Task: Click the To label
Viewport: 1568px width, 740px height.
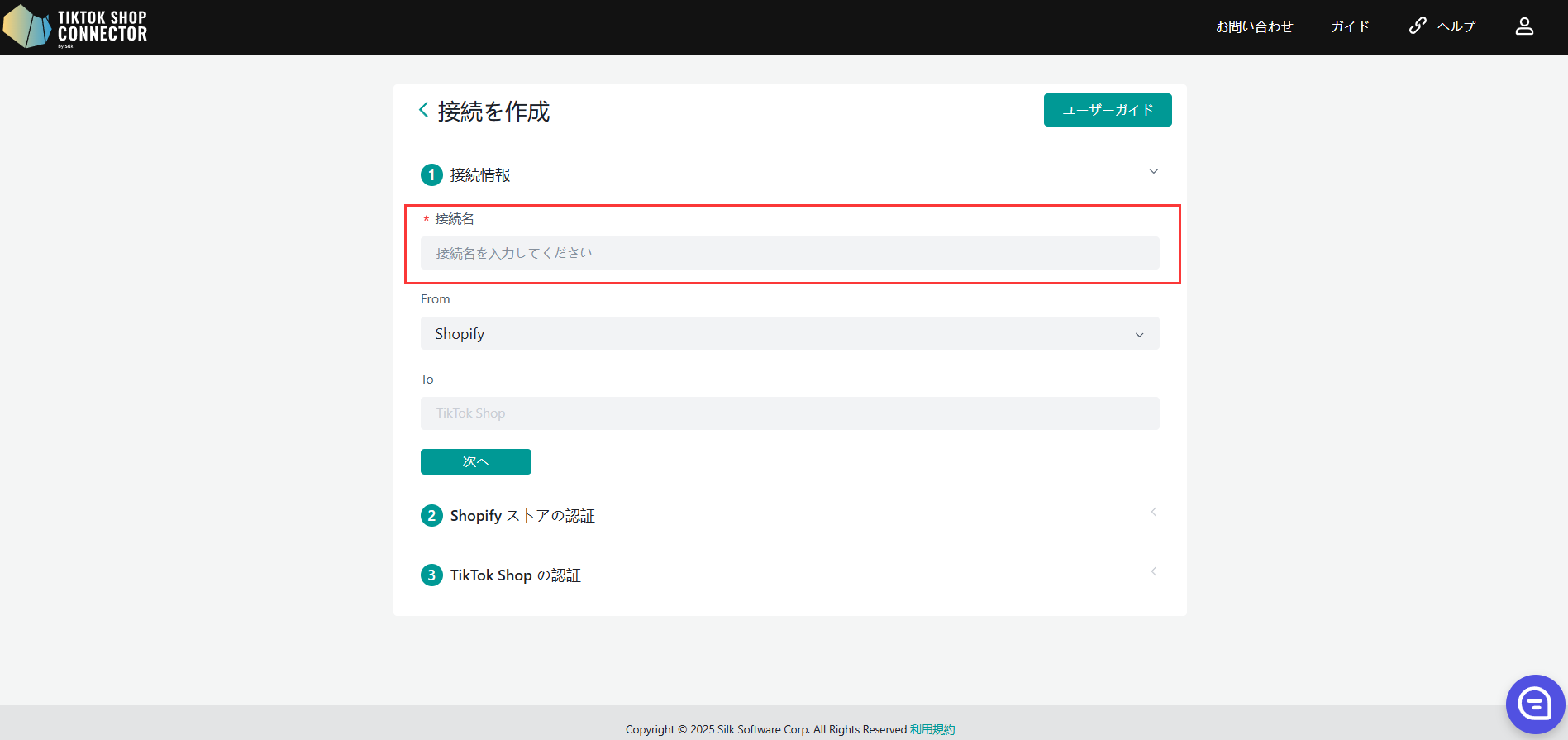Action: coord(427,380)
